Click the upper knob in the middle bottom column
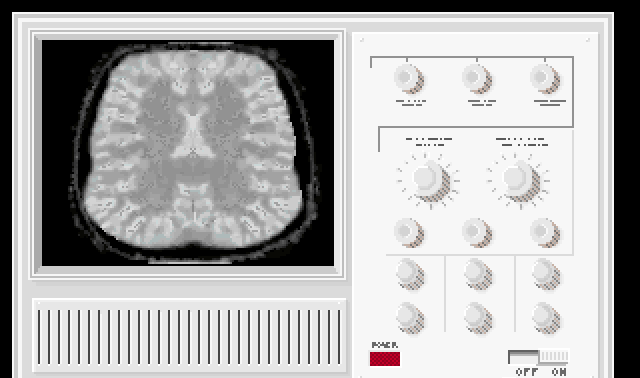Image resolution: width=640 pixels, height=378 pixels. 478,274
